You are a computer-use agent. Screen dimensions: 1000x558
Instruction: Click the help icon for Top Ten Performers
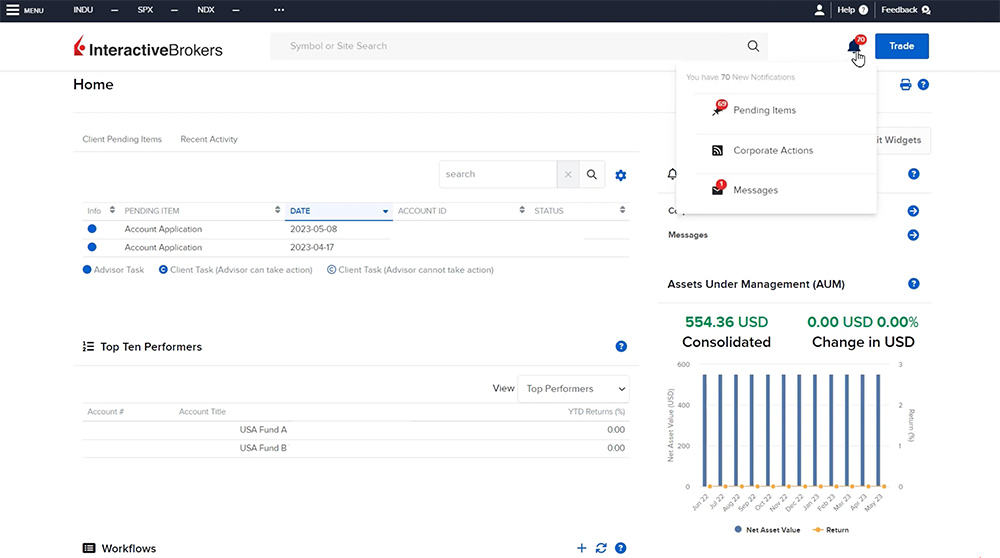621,347
